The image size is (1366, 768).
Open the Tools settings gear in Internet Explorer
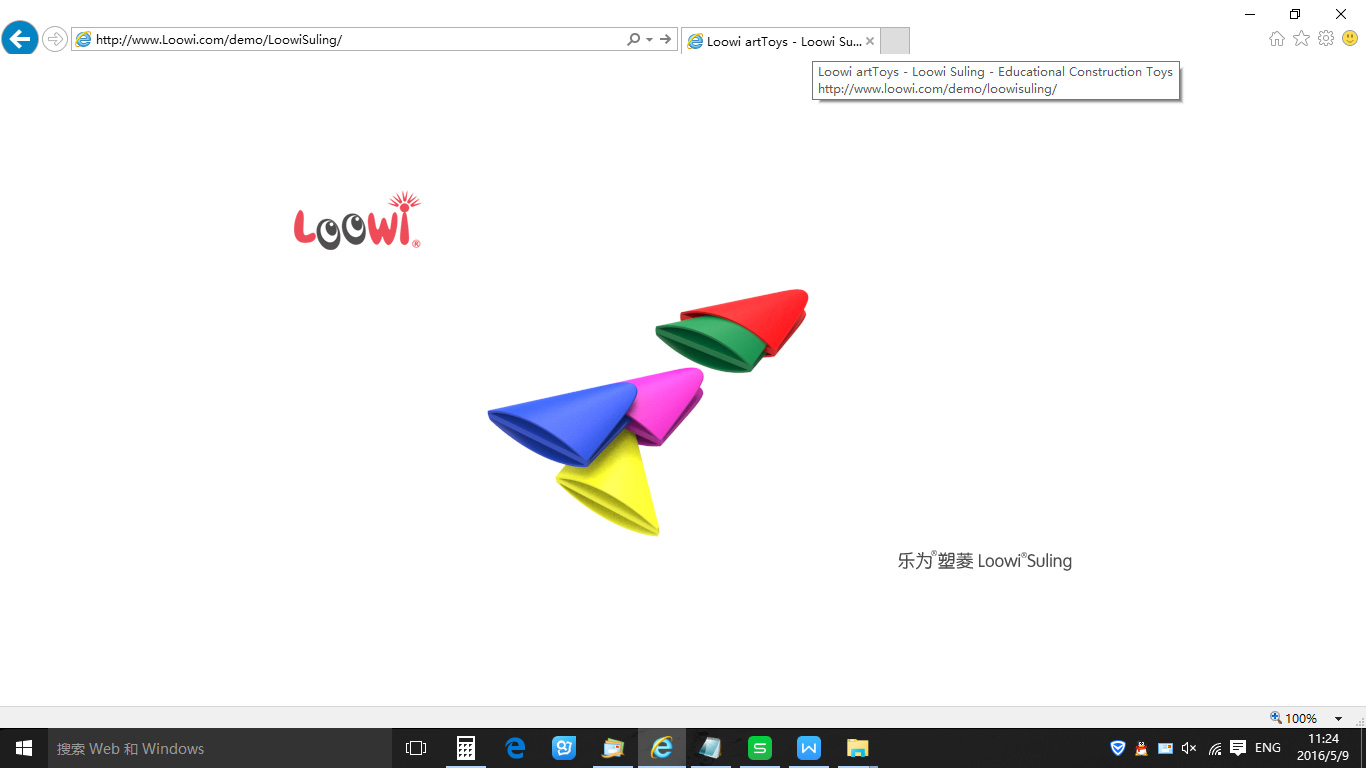[1324, 38]
